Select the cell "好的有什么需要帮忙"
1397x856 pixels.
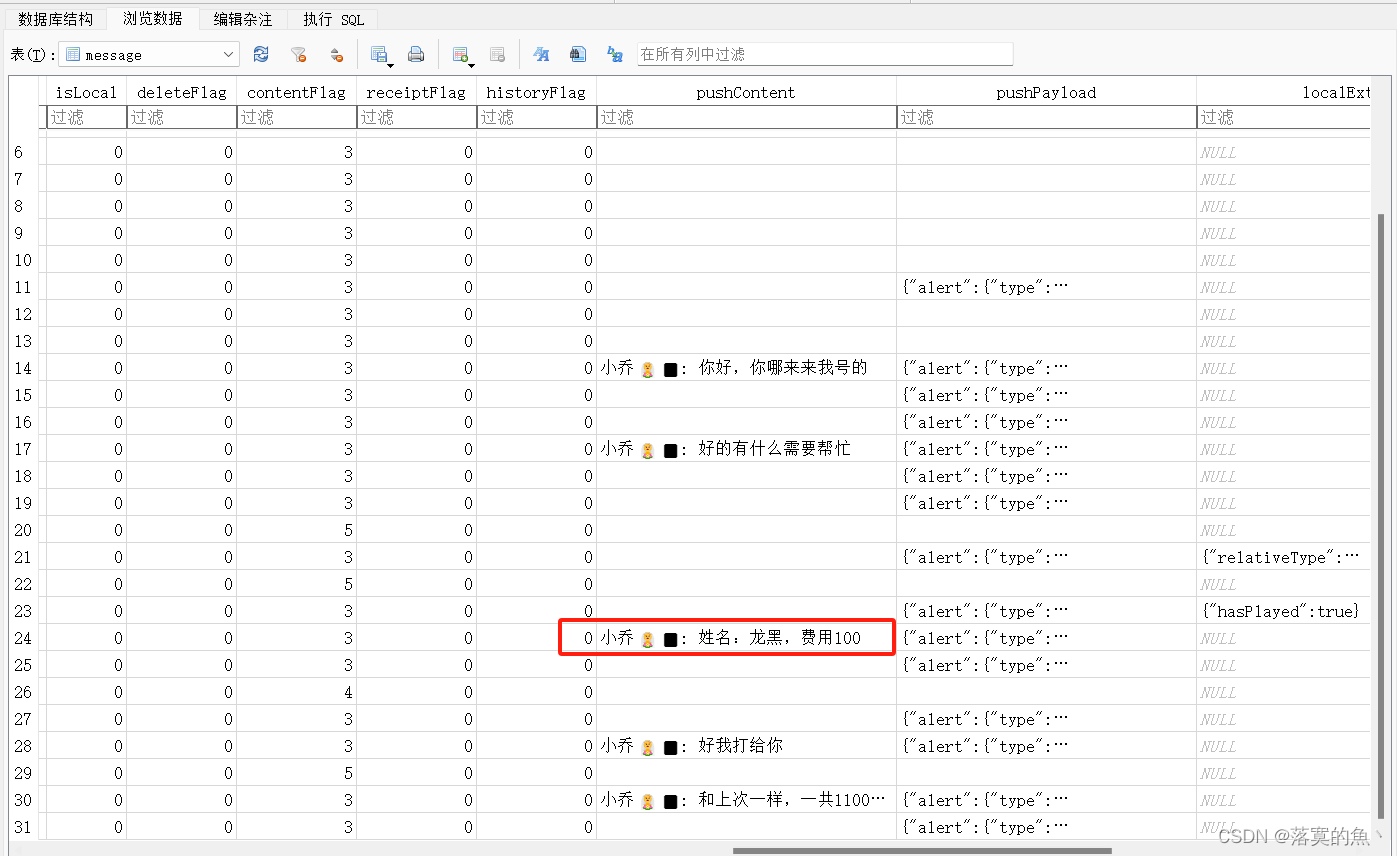(x=747, y=449)
